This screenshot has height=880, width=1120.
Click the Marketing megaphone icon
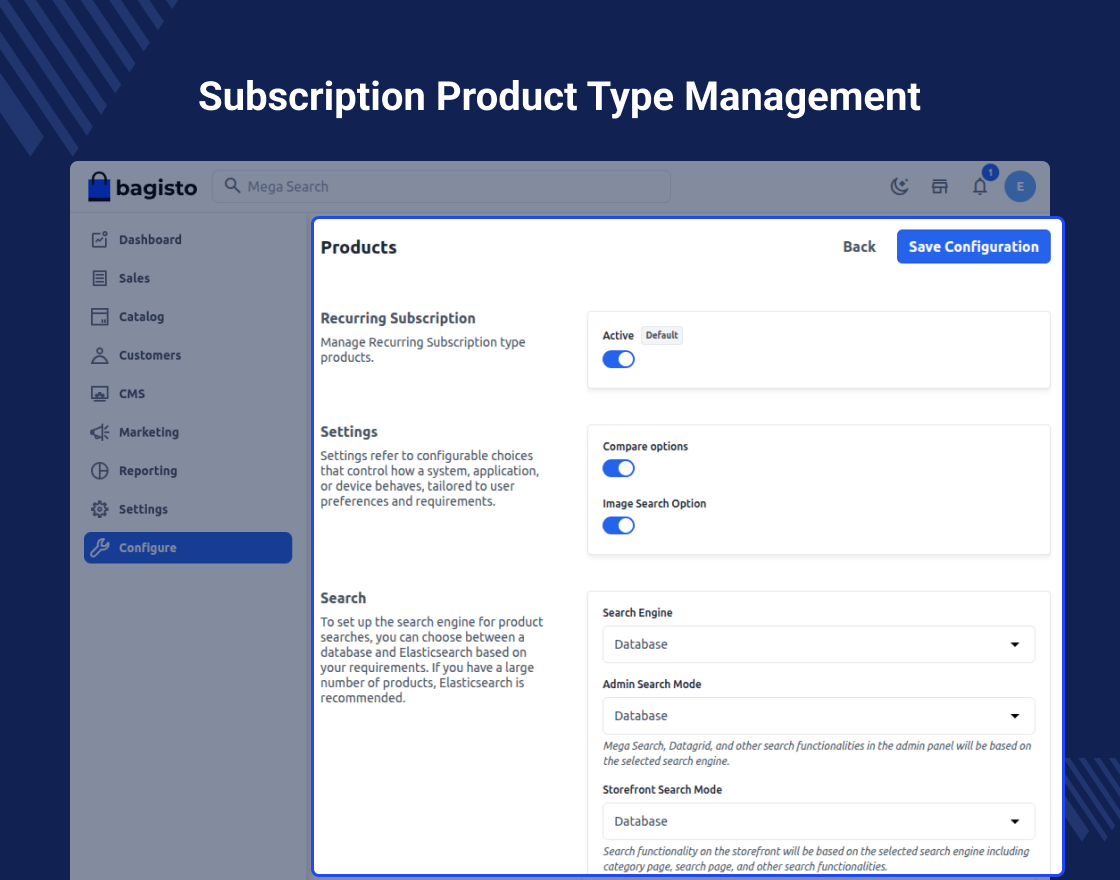pyautogui.click(x=99, y=433)
